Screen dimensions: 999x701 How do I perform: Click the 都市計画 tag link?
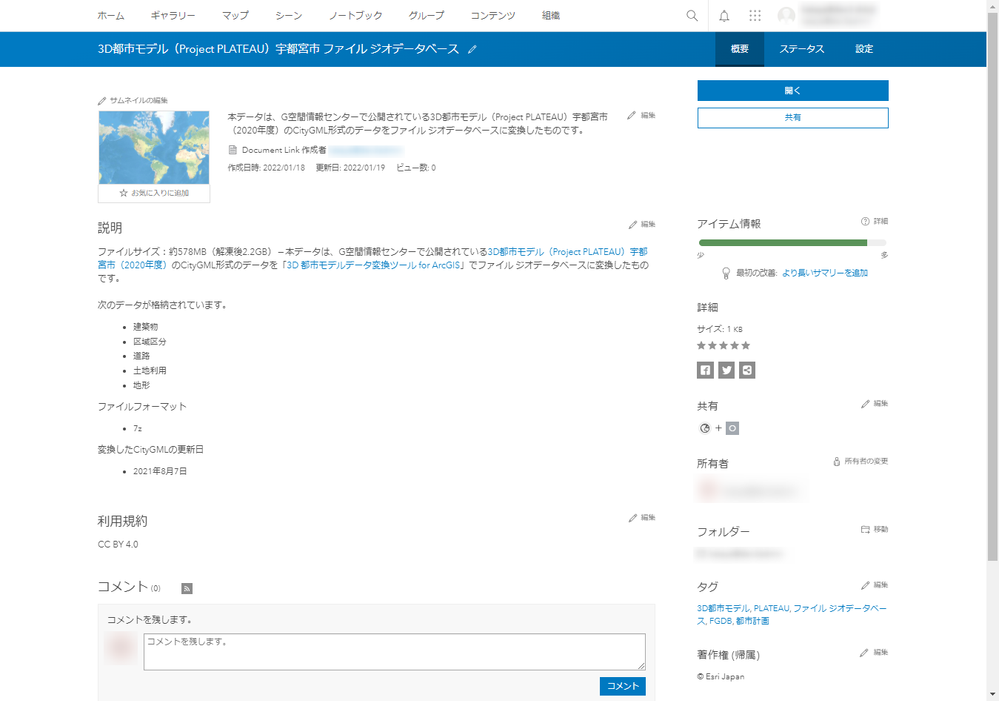coord(752,621)
